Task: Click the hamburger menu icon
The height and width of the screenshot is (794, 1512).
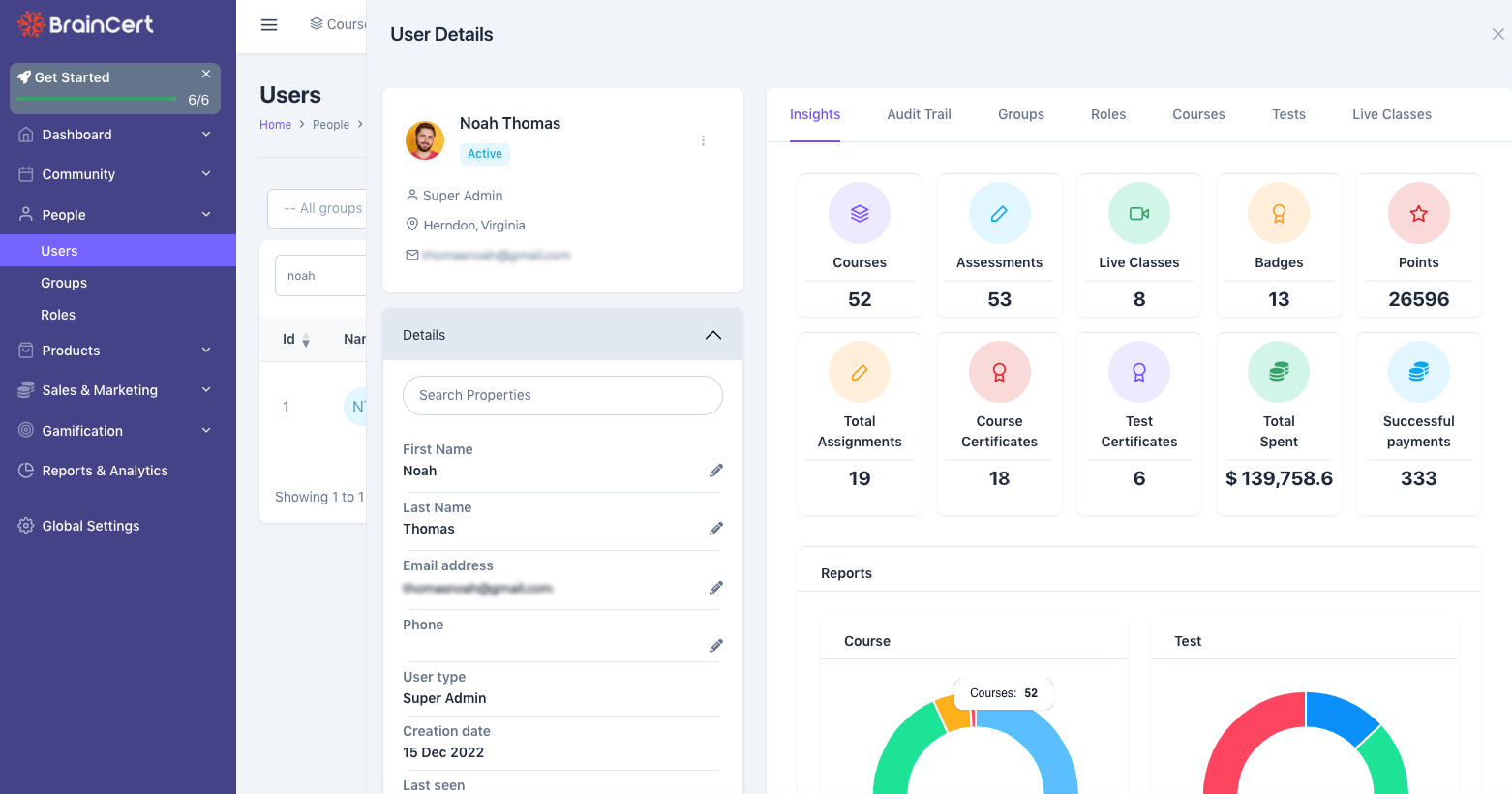Action: [269, 25]
